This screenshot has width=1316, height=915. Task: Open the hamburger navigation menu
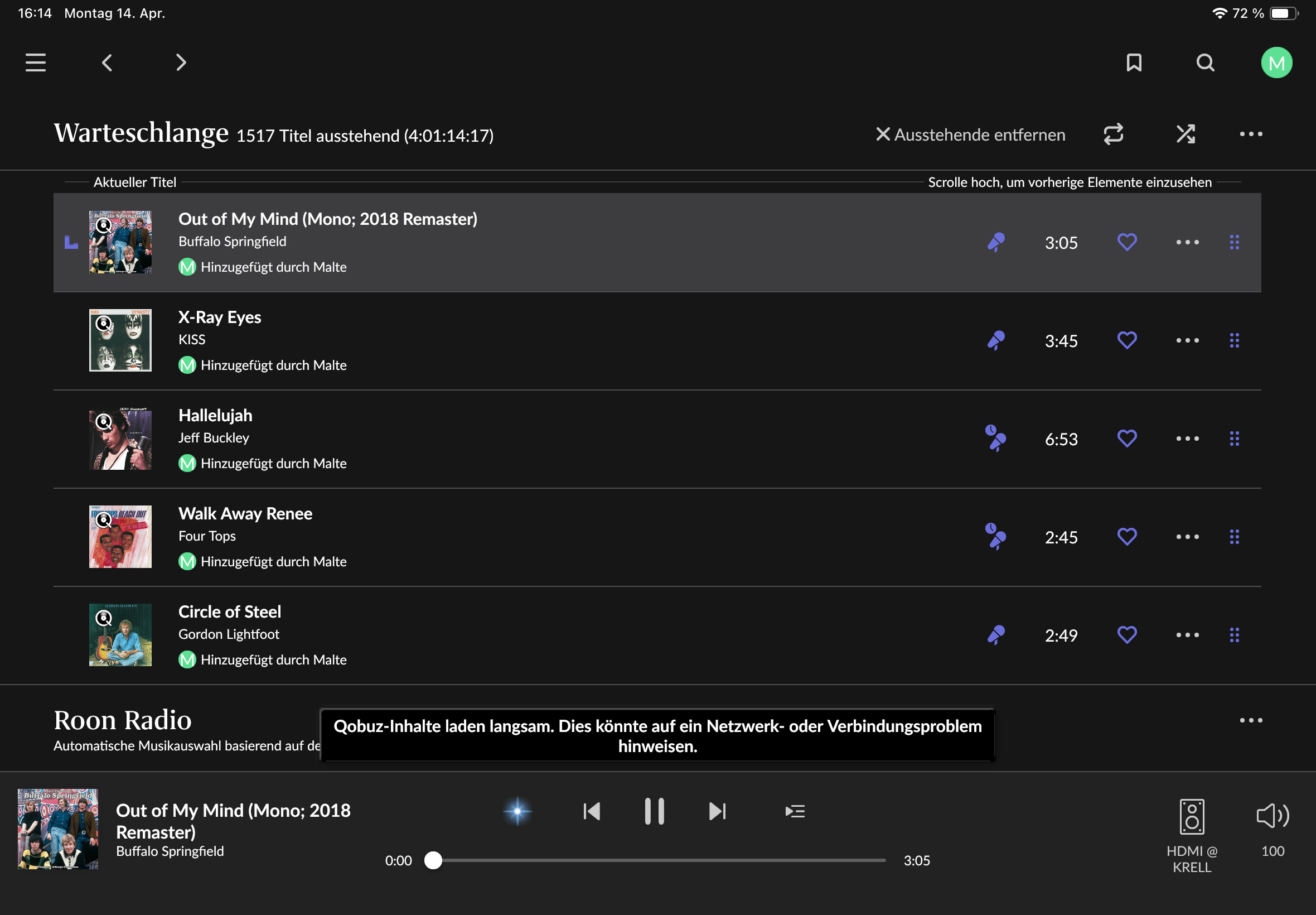(36, 62)
